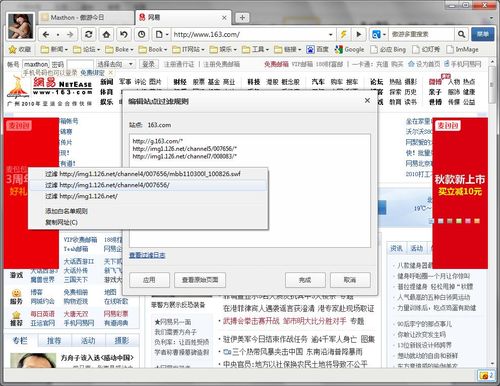The image size is (500, 386).
Task: Expand the 工具 bookmarks folder
Action: pos(255,50)
